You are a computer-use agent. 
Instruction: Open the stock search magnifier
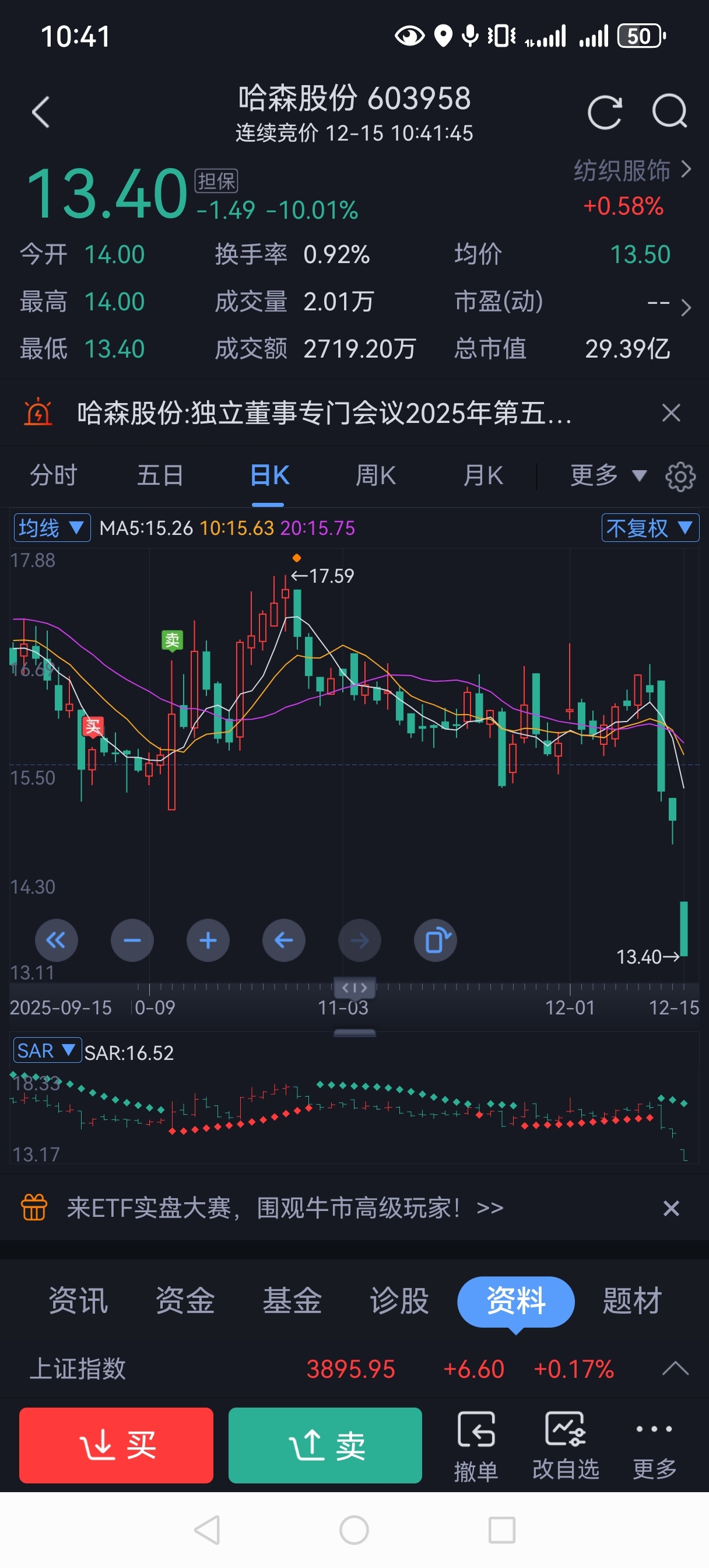coord(669,111)
